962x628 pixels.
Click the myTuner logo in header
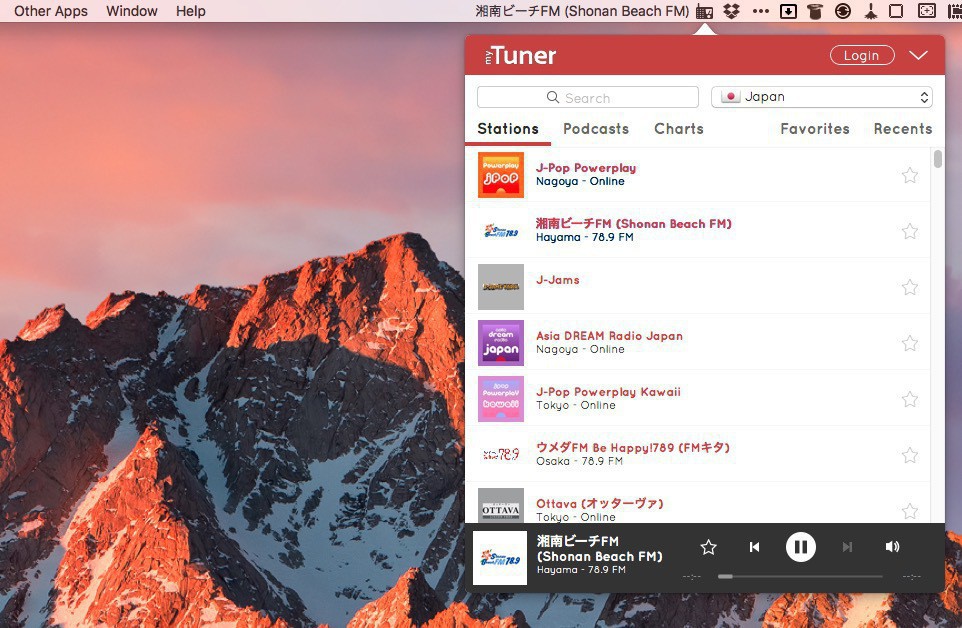pyautogui.click(x=520, y=55)
